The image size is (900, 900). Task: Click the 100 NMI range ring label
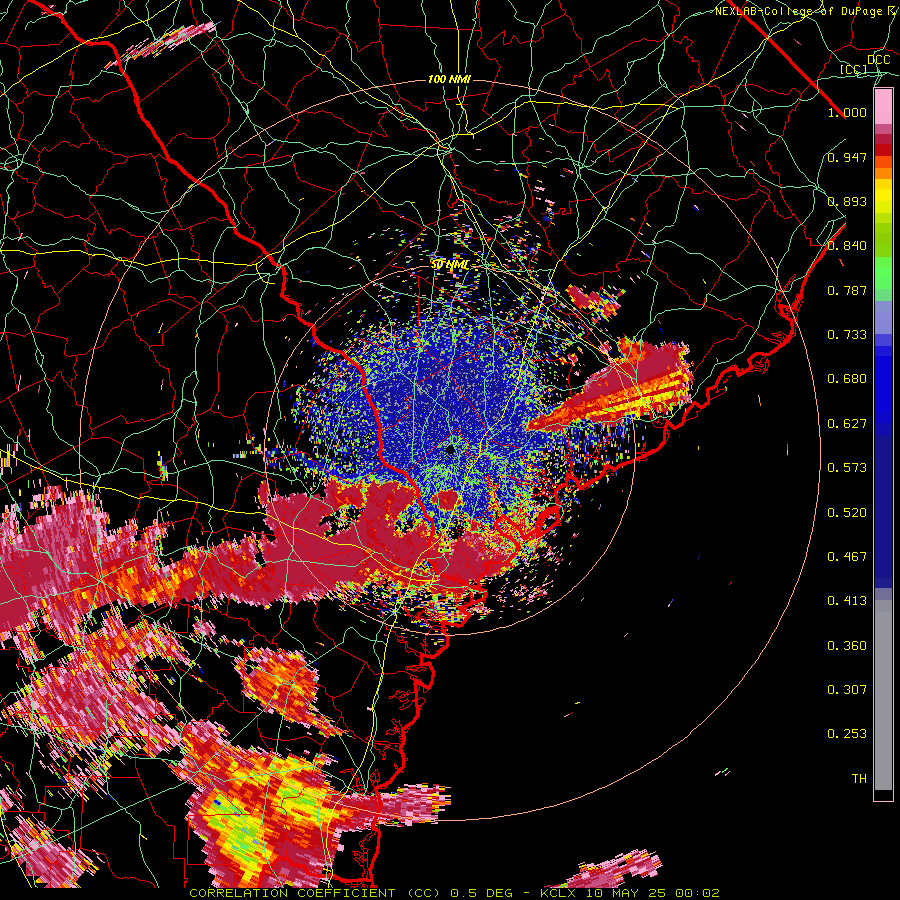pos(449,79)
